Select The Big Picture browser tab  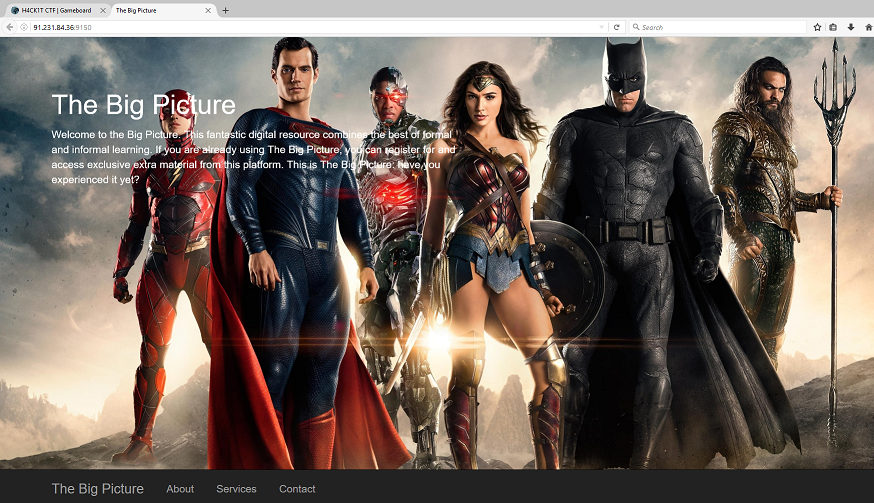150,10
